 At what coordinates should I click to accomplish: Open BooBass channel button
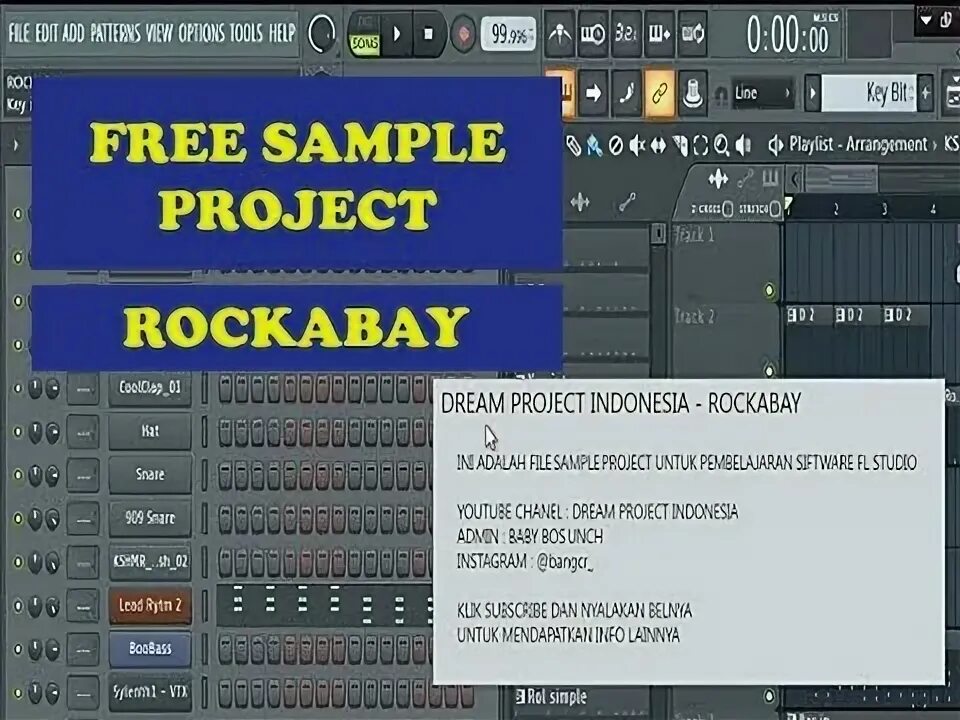tap(150, 649)
